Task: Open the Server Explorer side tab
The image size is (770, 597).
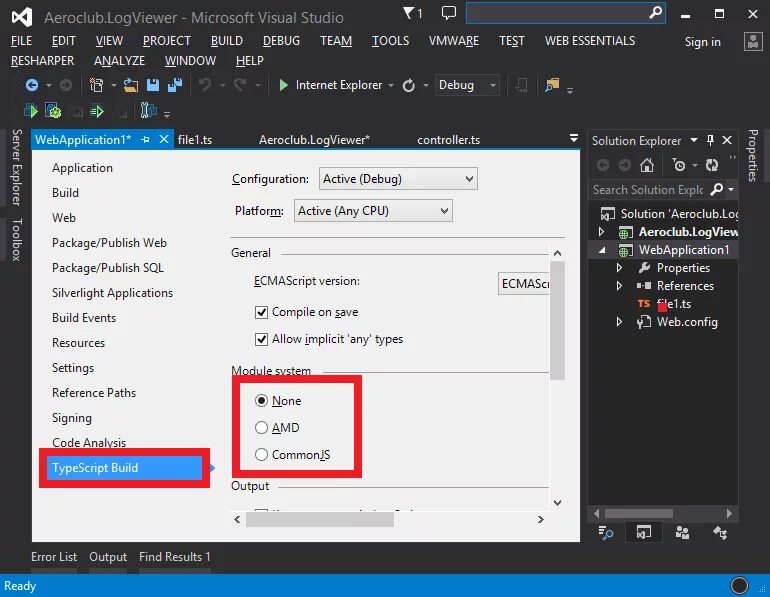Action: 17,167
